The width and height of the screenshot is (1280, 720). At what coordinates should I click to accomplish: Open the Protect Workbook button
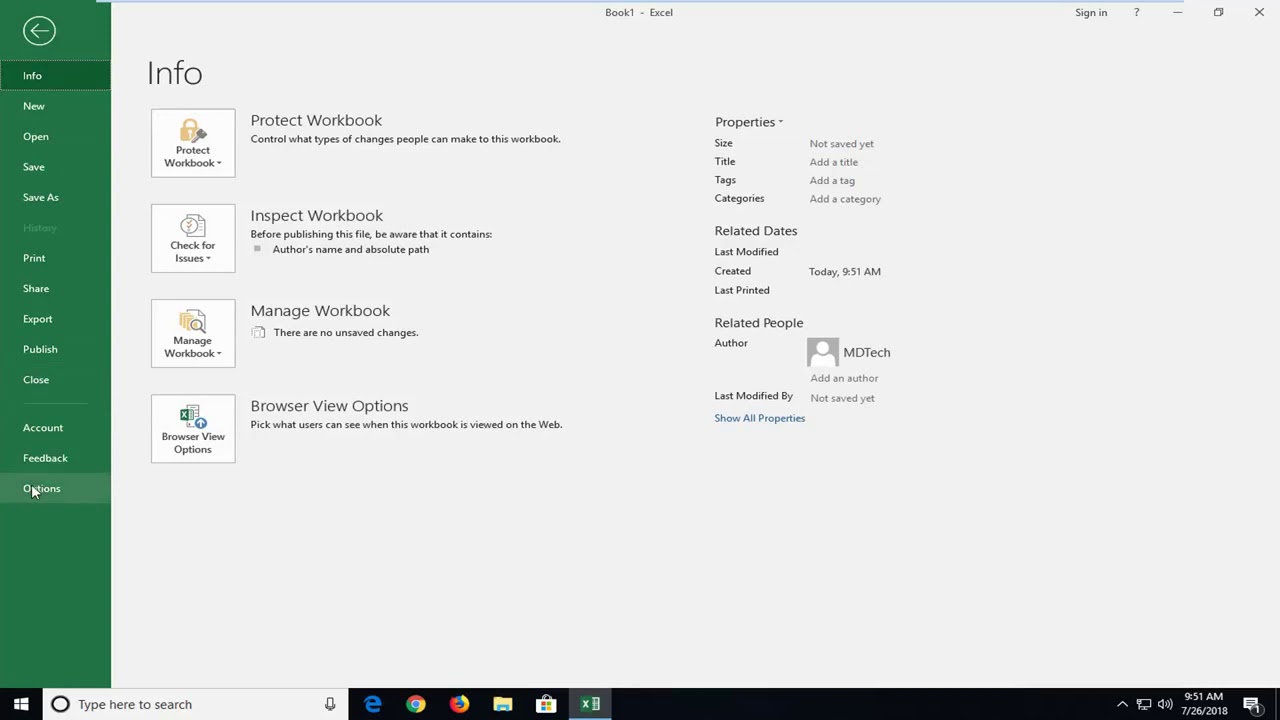[193, 143]
